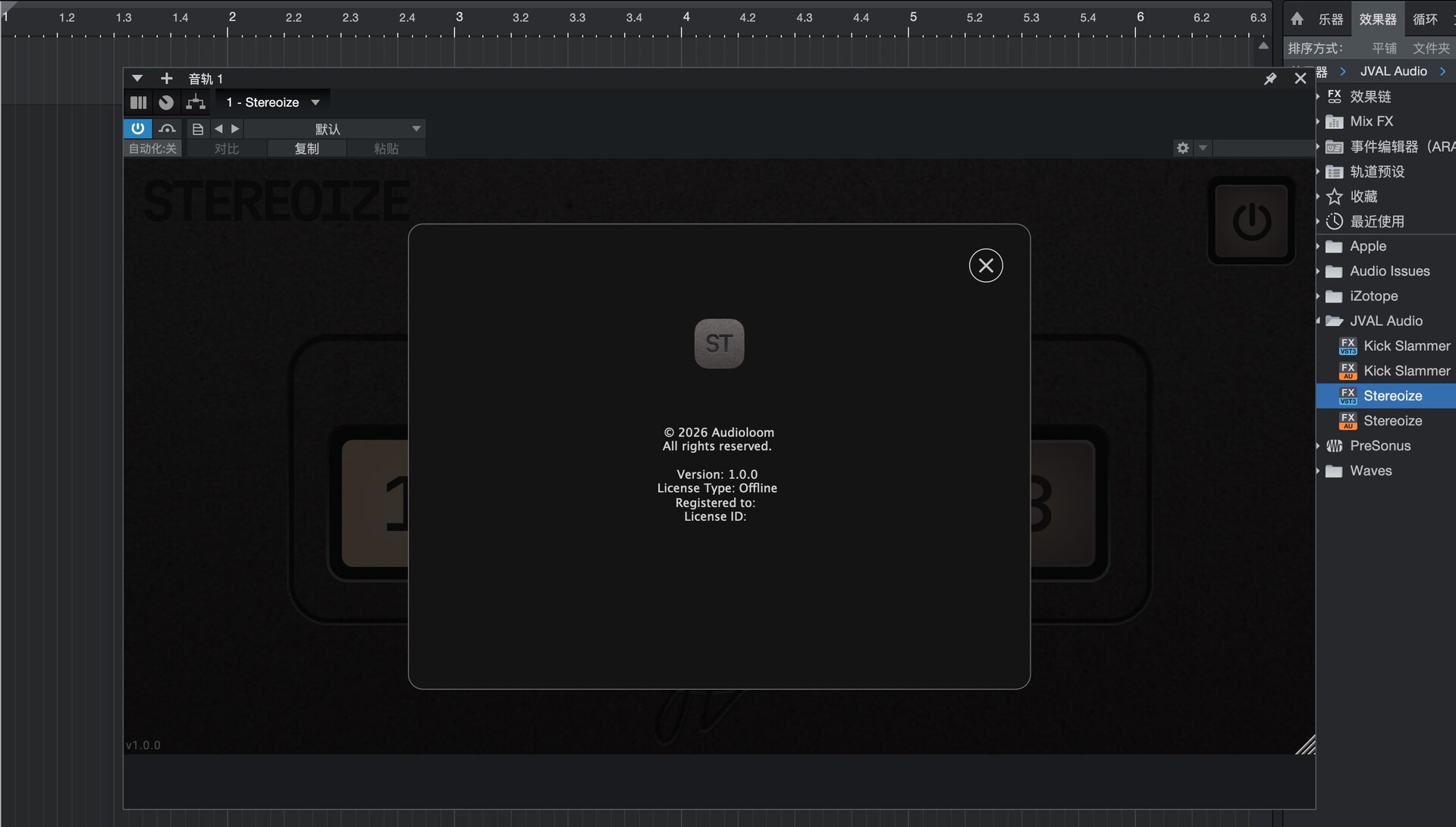The width and height of the screenshot is (1456, 827).
Task: Toggle automation mode 自动化:关
Action: click(x=152, y=149)
